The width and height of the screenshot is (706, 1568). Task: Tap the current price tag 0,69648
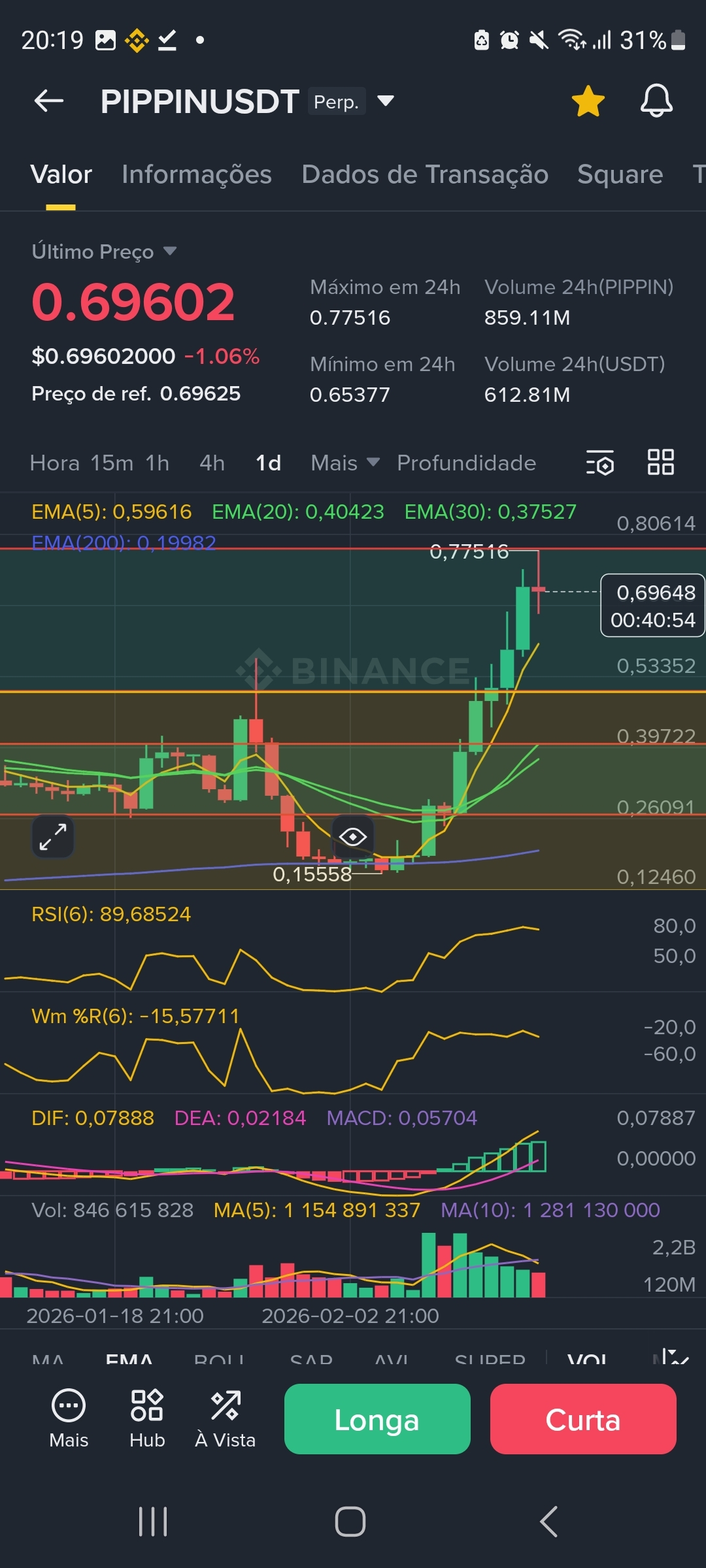coord(652,605)
